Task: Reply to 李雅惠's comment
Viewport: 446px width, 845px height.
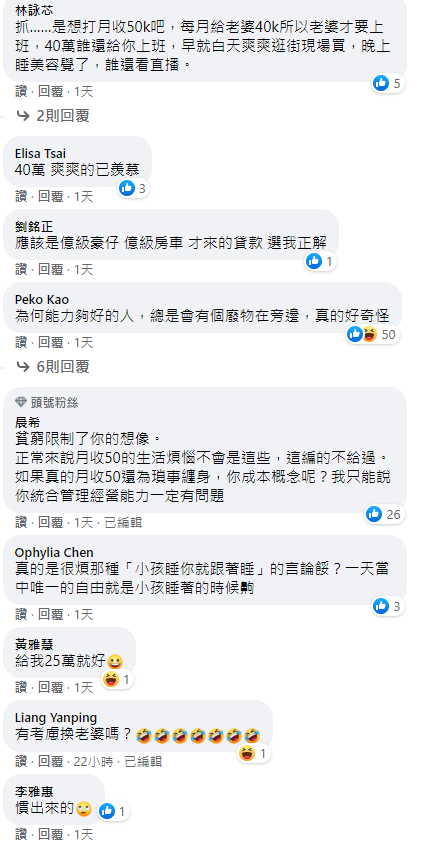Action: click(x=50, y=835)
